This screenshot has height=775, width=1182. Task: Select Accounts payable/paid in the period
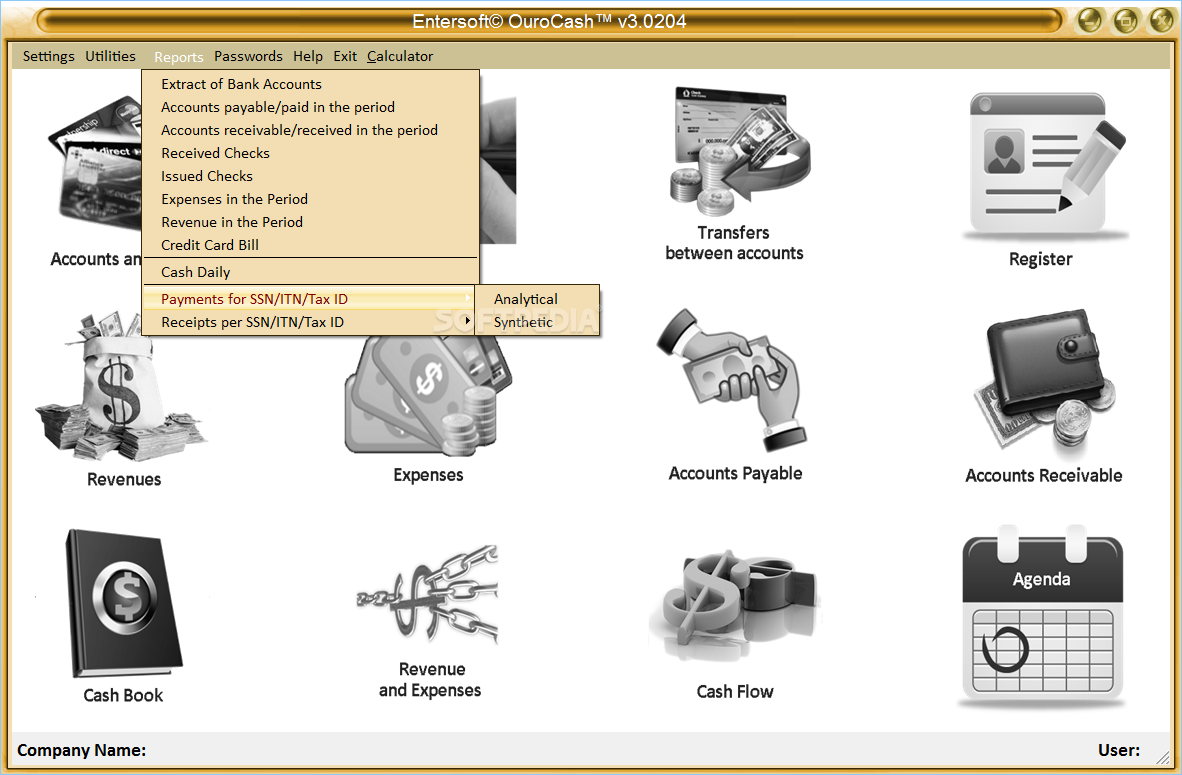[311, 107]
